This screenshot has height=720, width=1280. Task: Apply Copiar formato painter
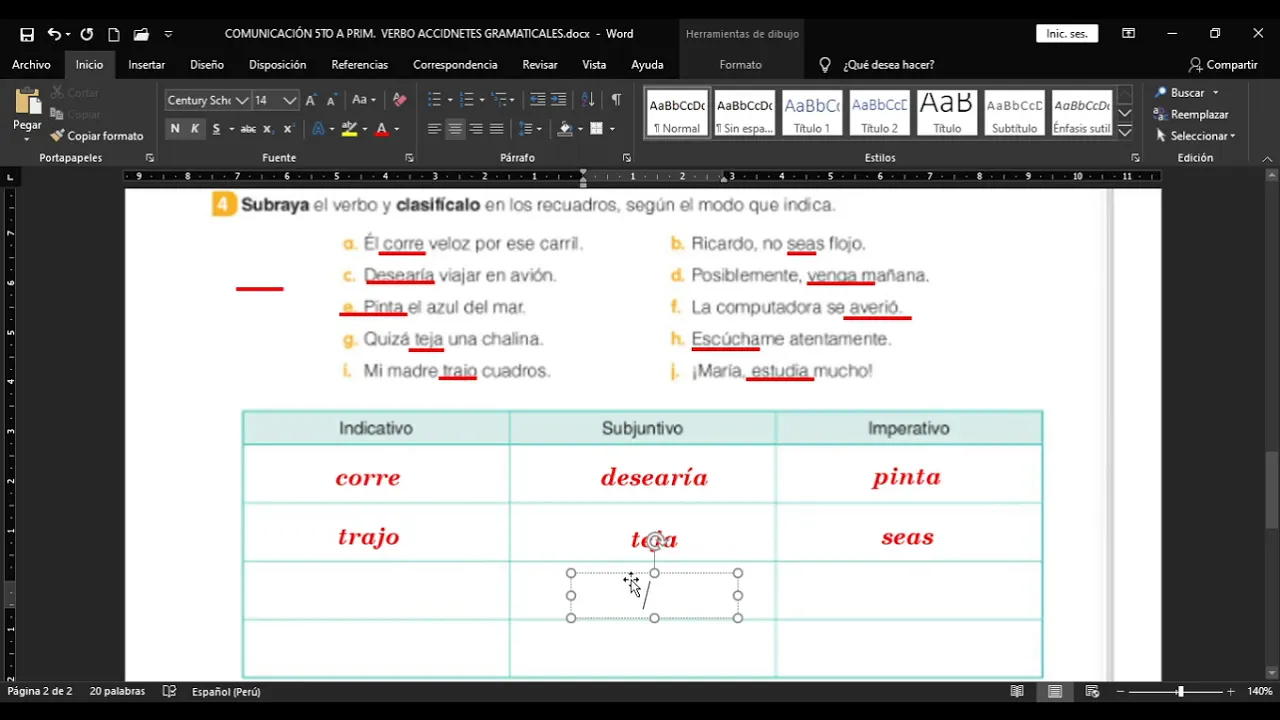[97, 136]
